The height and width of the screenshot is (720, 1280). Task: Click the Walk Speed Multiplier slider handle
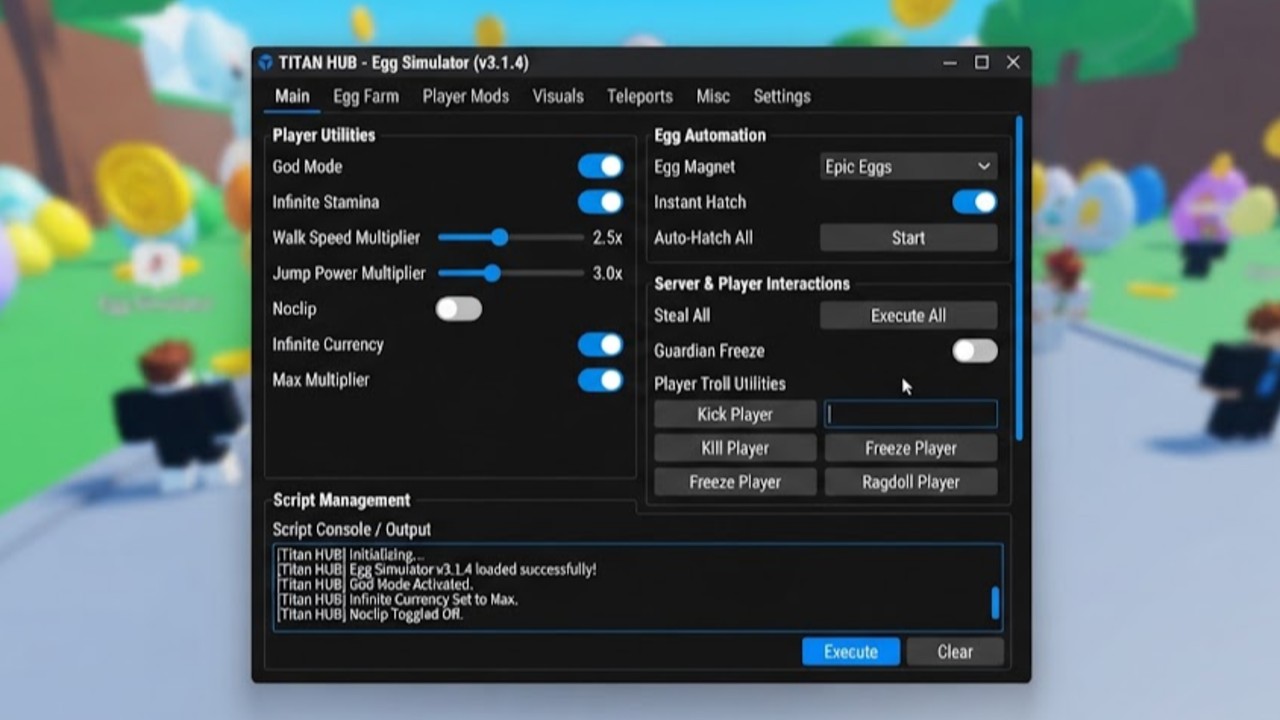tap(499, 238)
